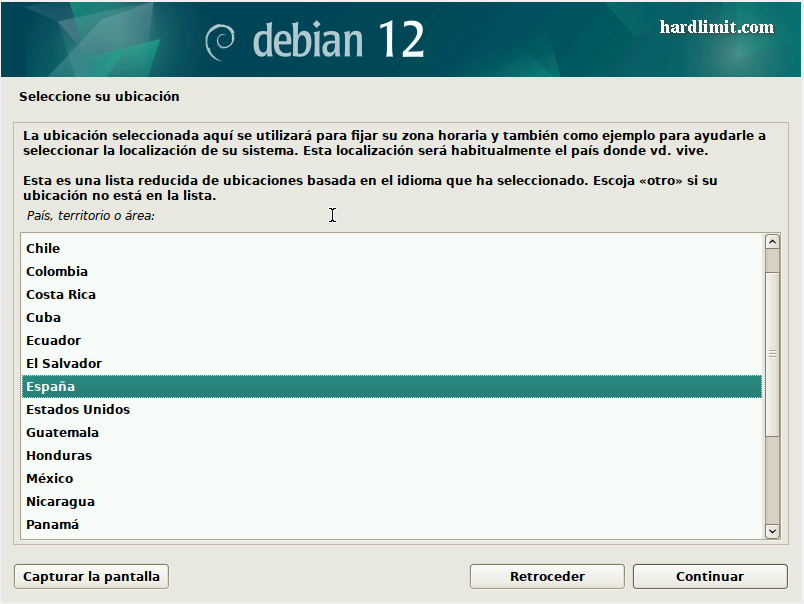Choose Estados Unidos as location
Screen dimensions: 804x604
78,409
